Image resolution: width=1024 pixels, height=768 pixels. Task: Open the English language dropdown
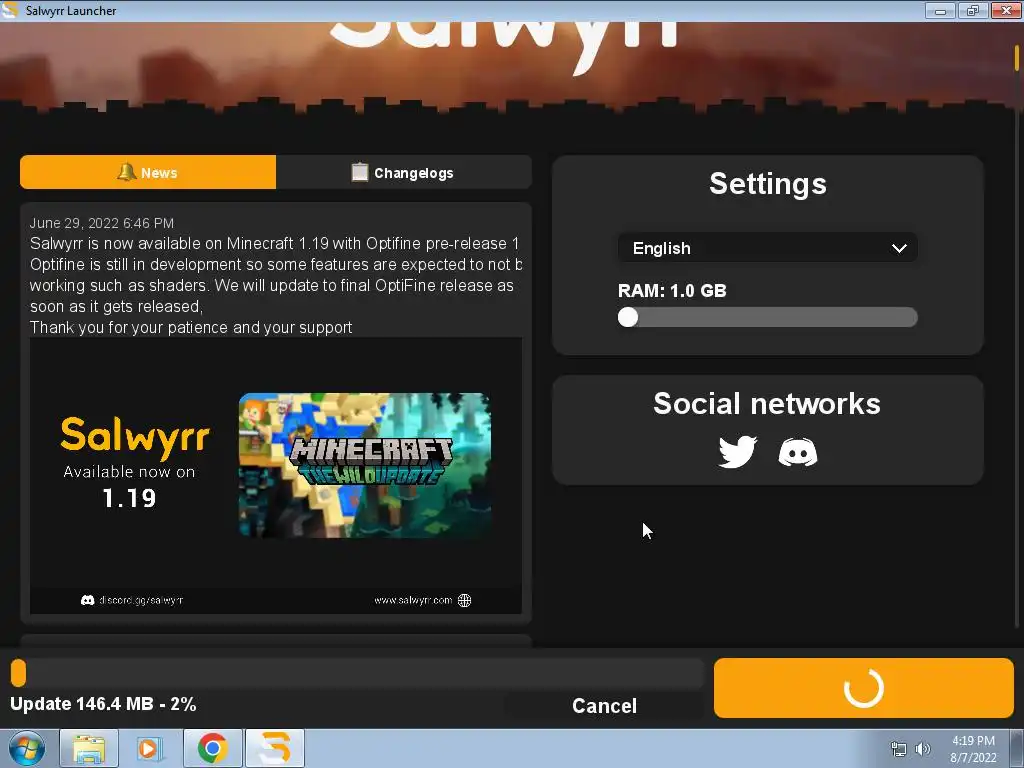(x=767, y=248)
